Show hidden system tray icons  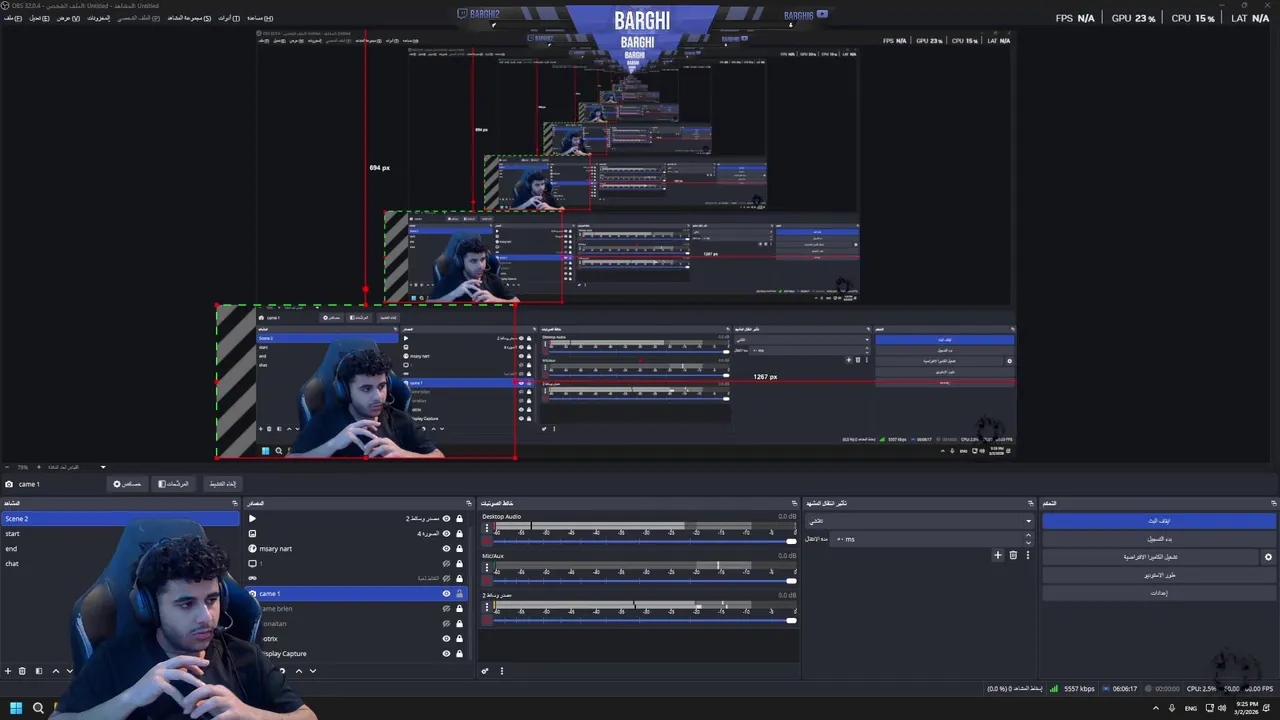(1156, 708)
